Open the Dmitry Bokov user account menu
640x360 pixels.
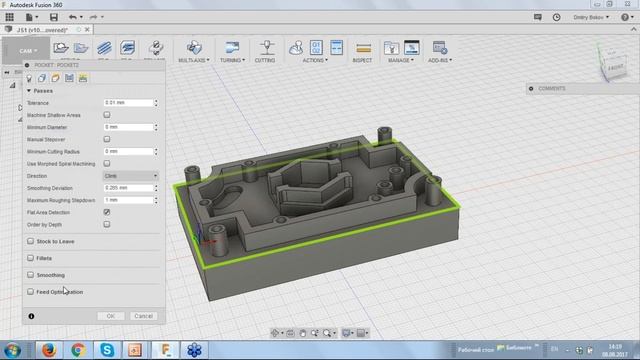coord(591,17)
